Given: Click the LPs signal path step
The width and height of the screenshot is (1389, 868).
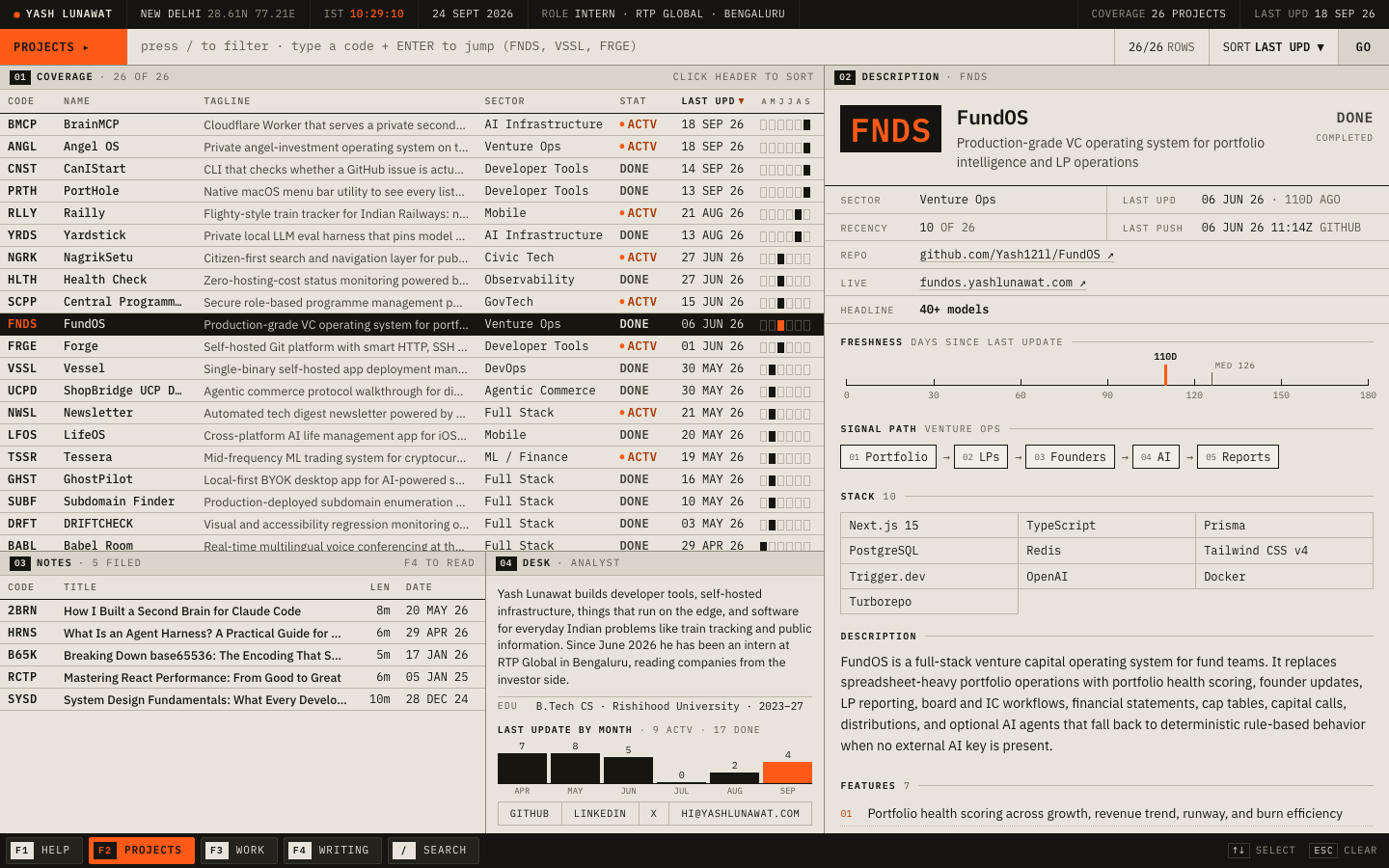Looking at the screenshot, I should tap(981, 457).
